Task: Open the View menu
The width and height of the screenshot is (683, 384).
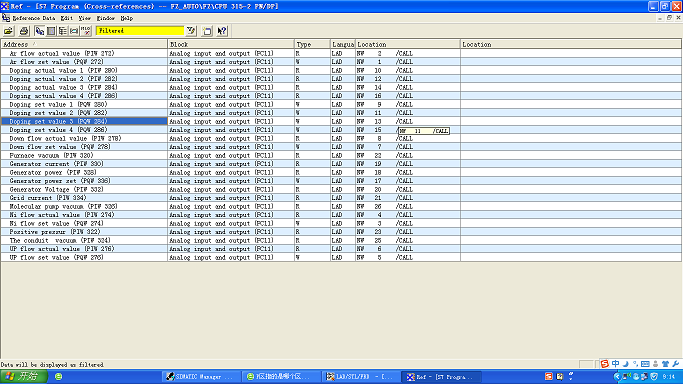Action: click(85, 18)
